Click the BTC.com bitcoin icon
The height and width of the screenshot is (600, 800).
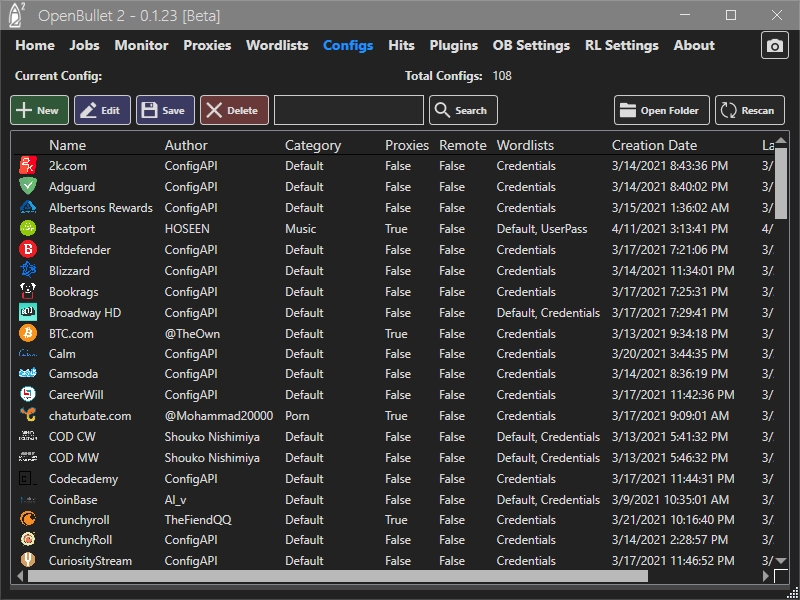27,332
